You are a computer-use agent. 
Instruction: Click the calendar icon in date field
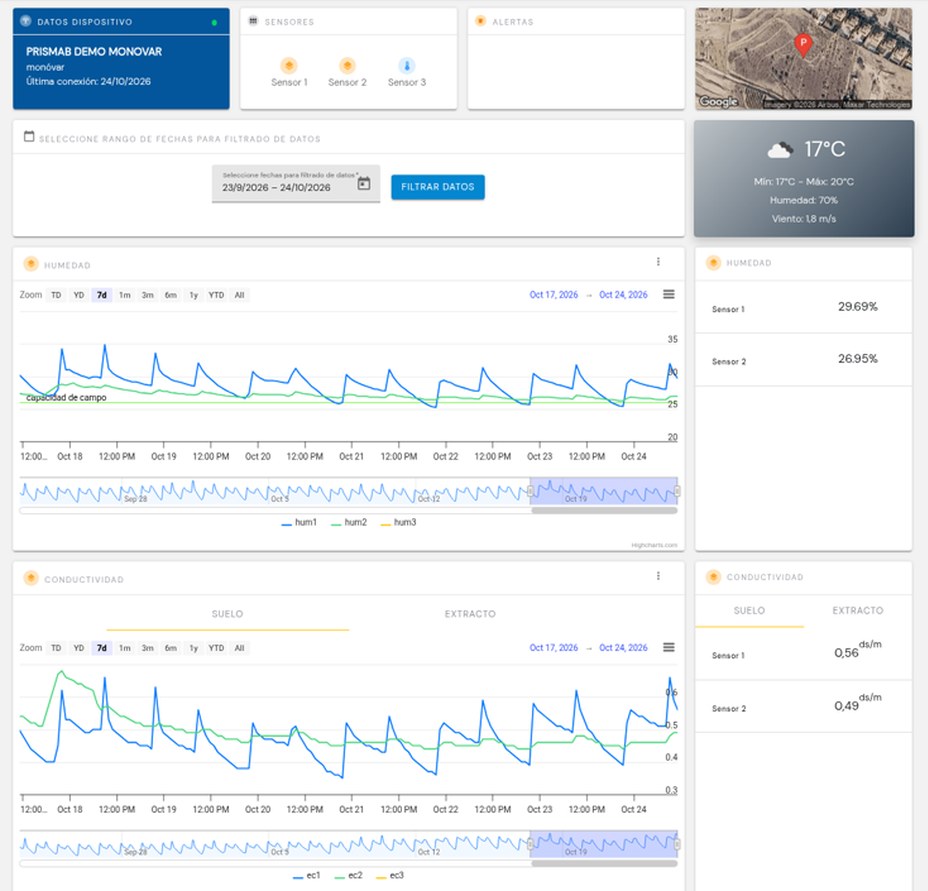(x=364, y=184)
